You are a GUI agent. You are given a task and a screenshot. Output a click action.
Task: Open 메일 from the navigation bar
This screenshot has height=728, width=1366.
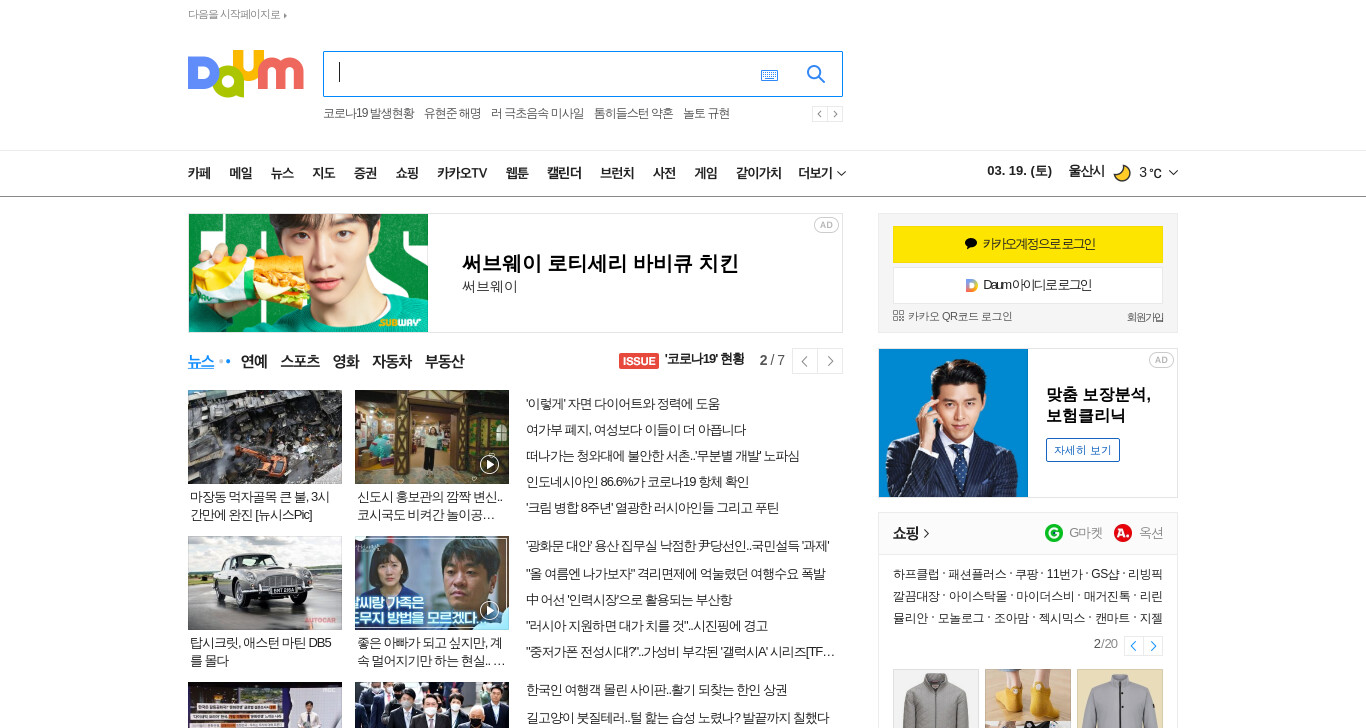click(x=241, y=173)
